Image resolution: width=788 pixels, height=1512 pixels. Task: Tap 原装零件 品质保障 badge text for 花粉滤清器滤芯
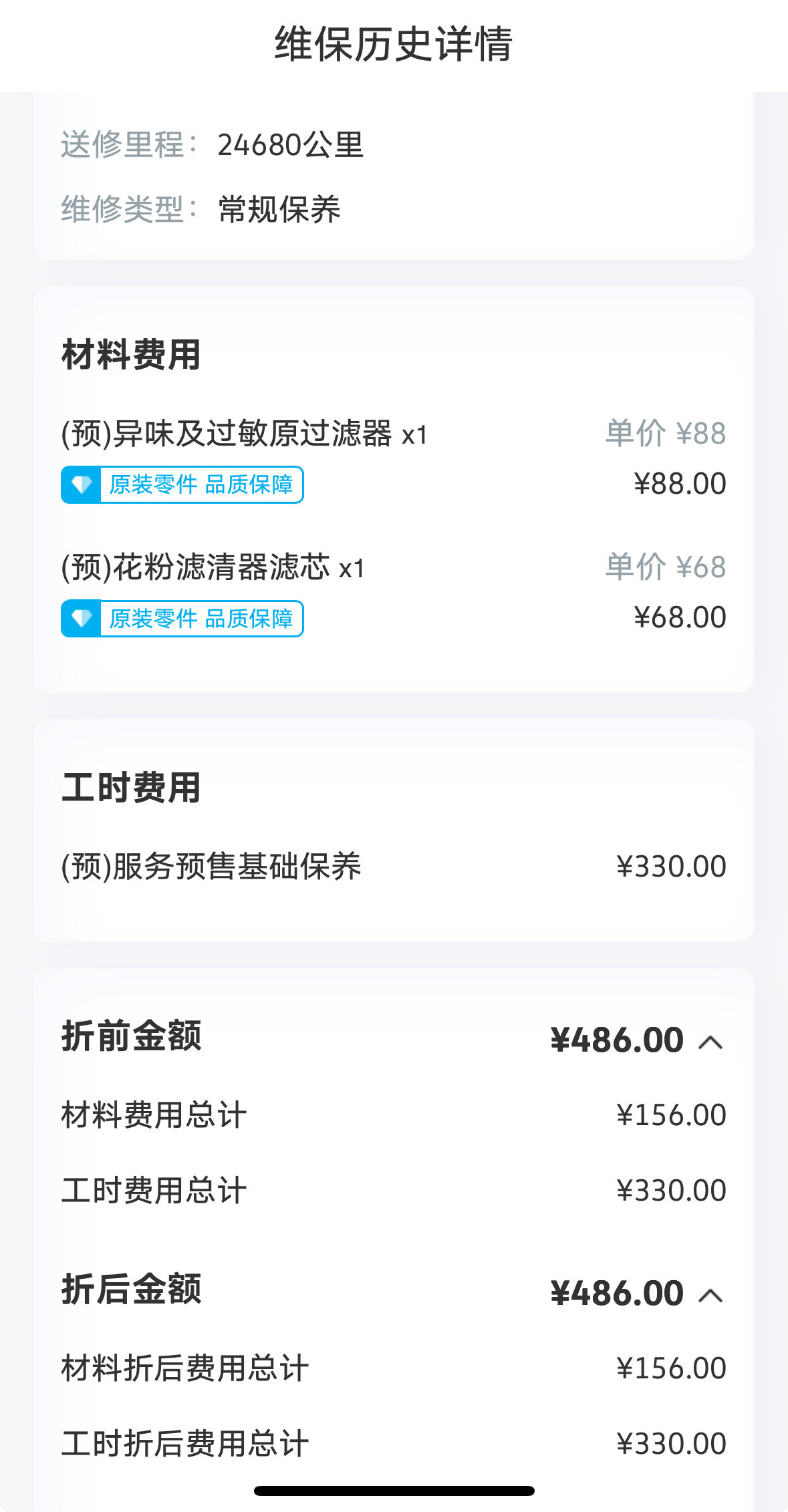click(x=201, y=619)
